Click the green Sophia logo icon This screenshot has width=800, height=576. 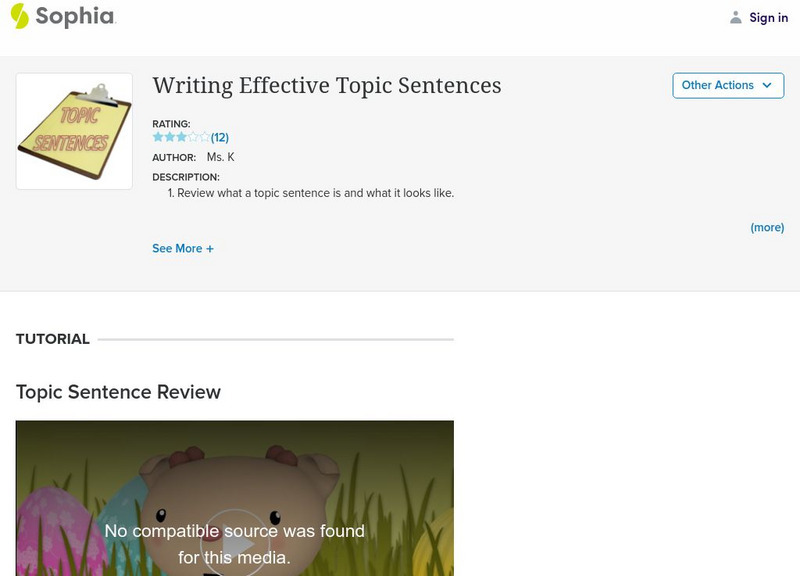[x=19, y=16]
